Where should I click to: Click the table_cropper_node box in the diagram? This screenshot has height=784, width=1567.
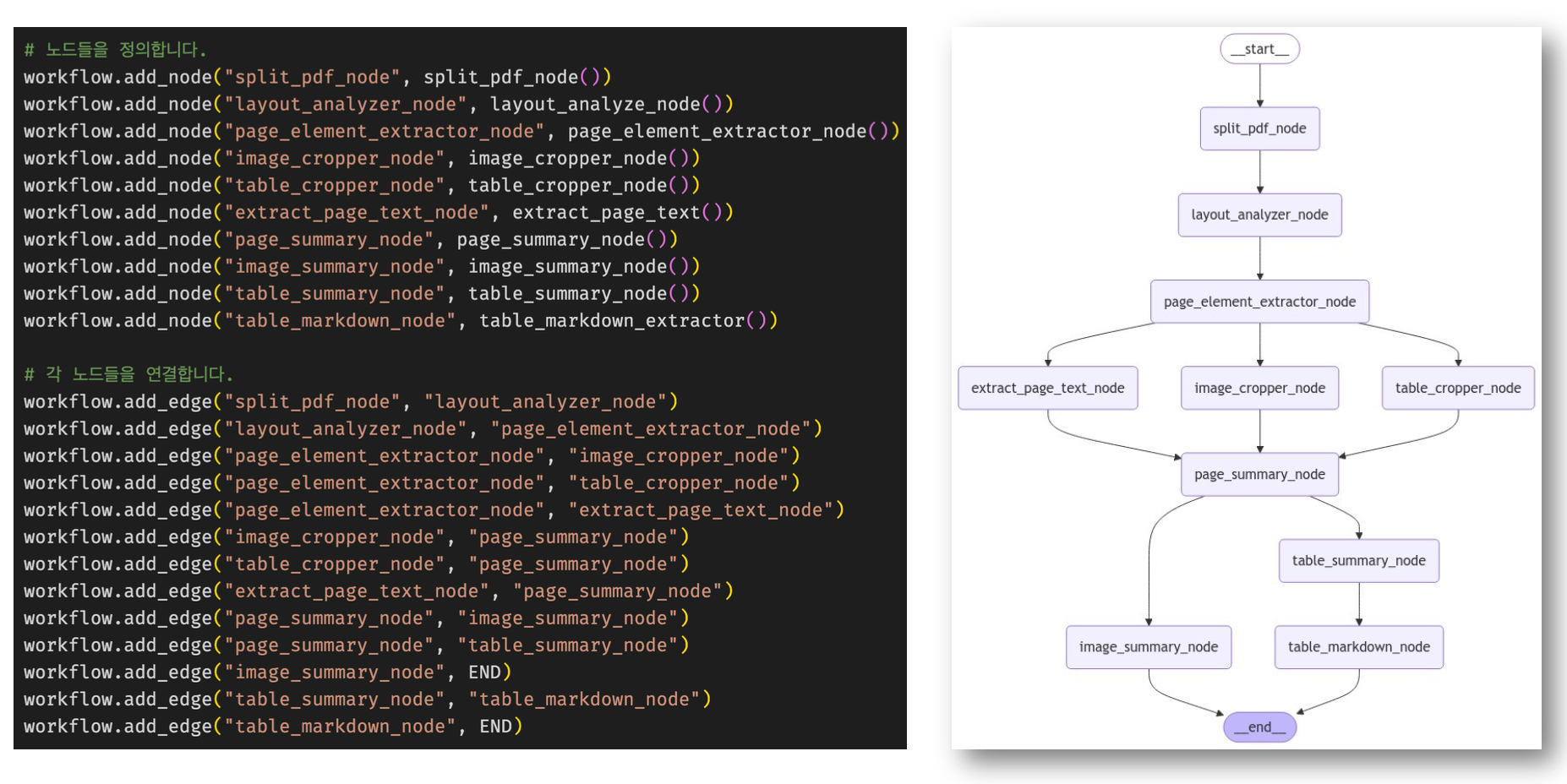point(1457,388)
